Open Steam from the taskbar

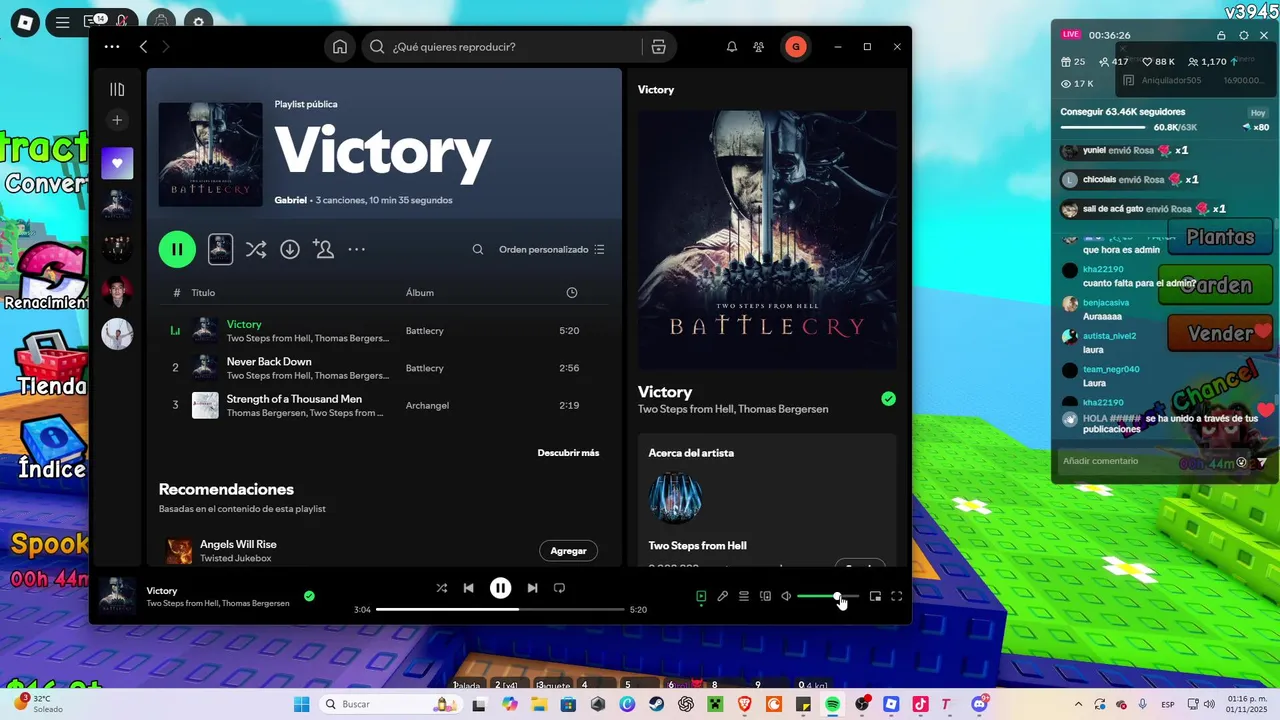coord(657,704)
